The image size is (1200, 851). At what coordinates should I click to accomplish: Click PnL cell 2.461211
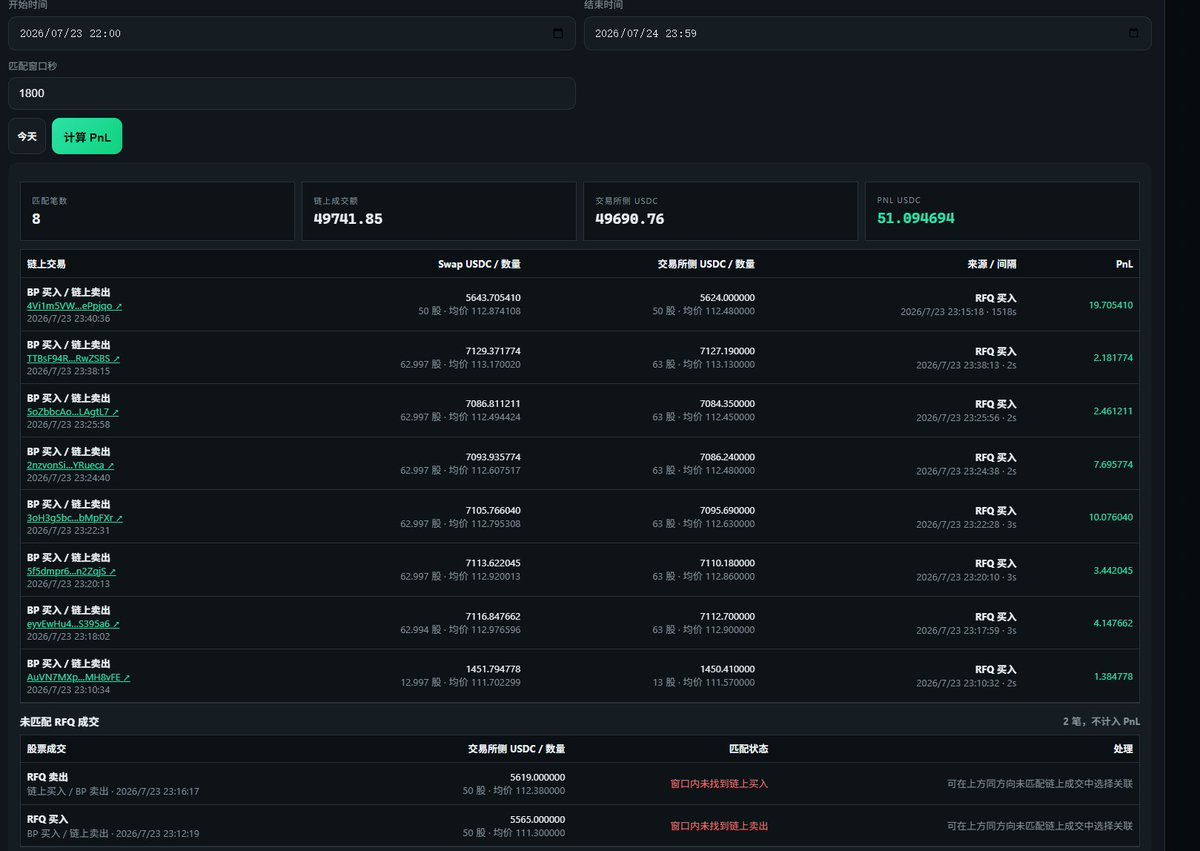[x=1113, y=411]
